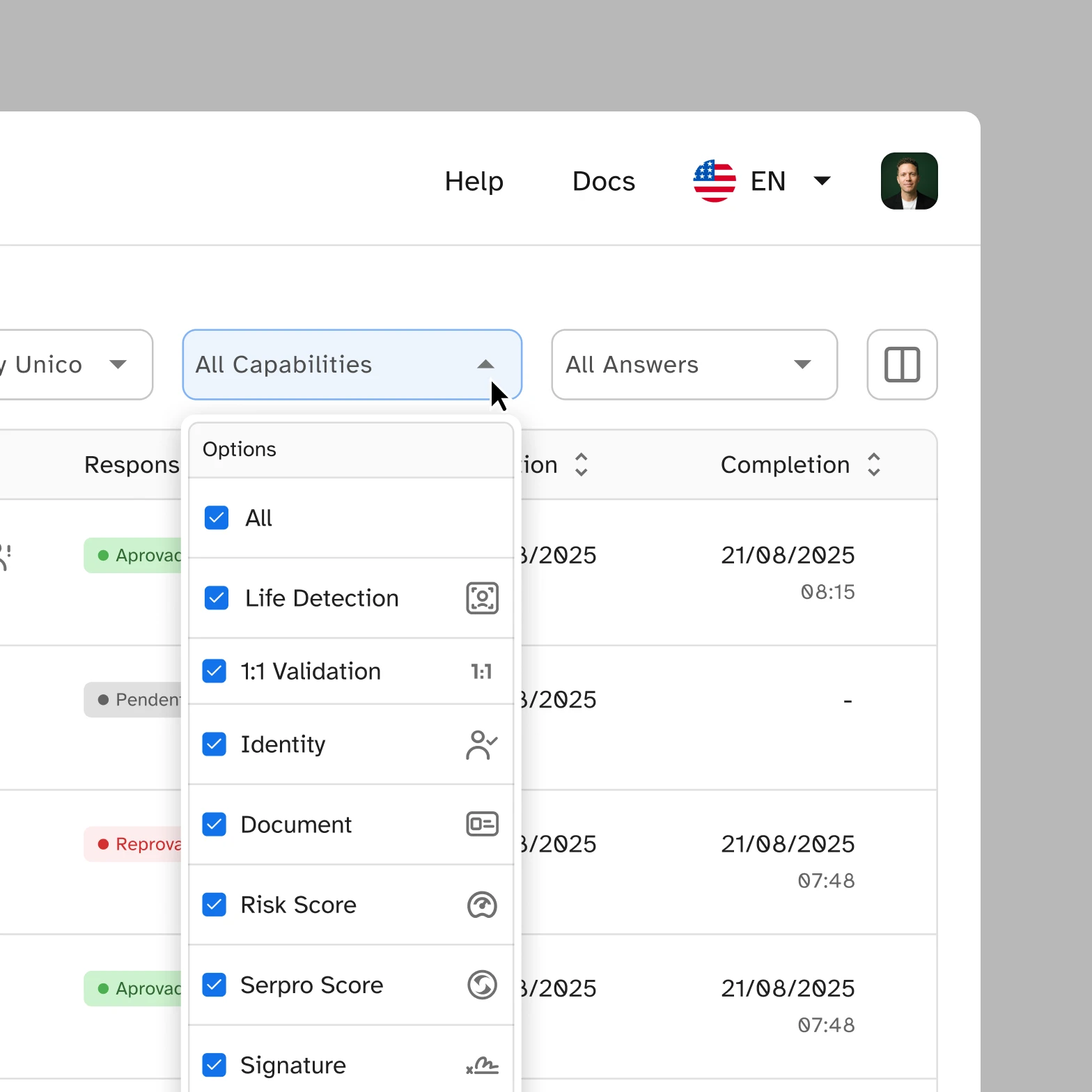The height and width of the screenshot is (1092, 1092).
Task: Toggle the 1:1 Validation checkbox
Action: coord(214,671)
